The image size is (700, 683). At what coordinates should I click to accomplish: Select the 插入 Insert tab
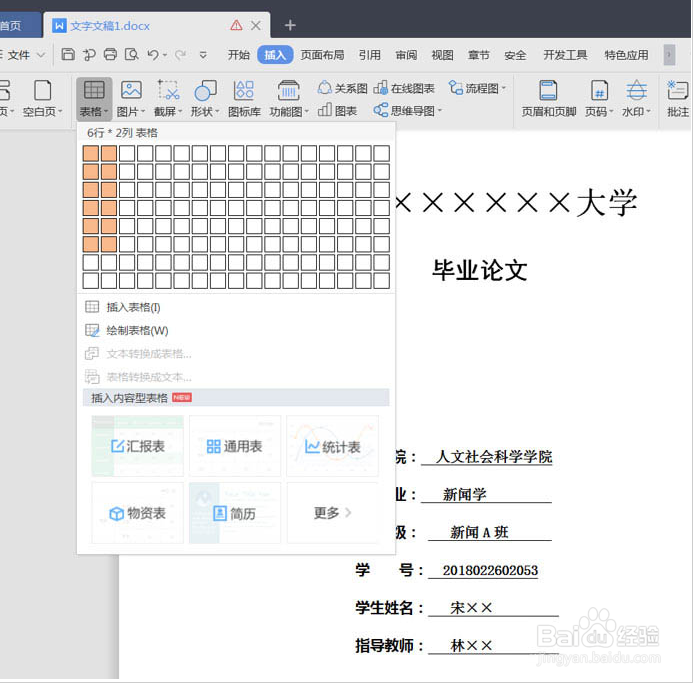click(x=275, y=55)
